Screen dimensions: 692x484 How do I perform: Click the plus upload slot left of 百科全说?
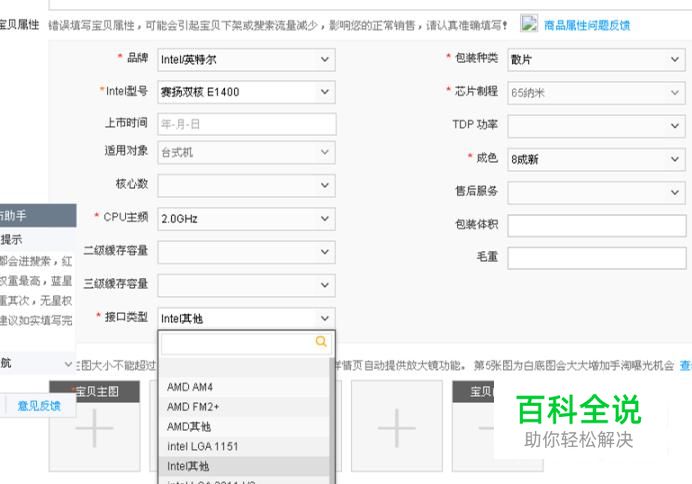397,427
